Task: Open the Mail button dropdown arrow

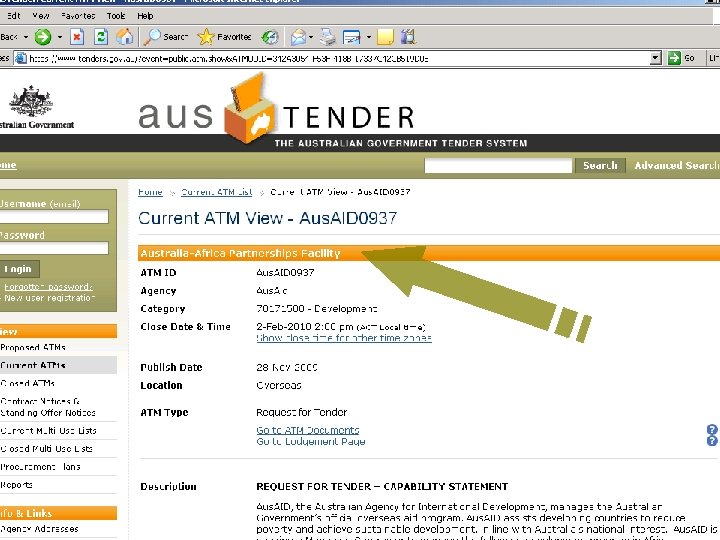Action: click(311, 37)
